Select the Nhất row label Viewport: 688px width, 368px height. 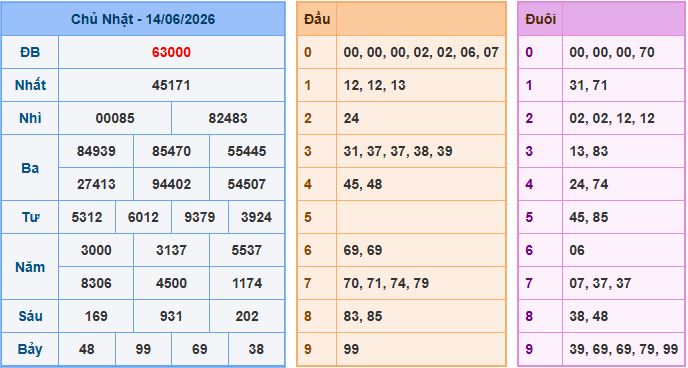30,85
